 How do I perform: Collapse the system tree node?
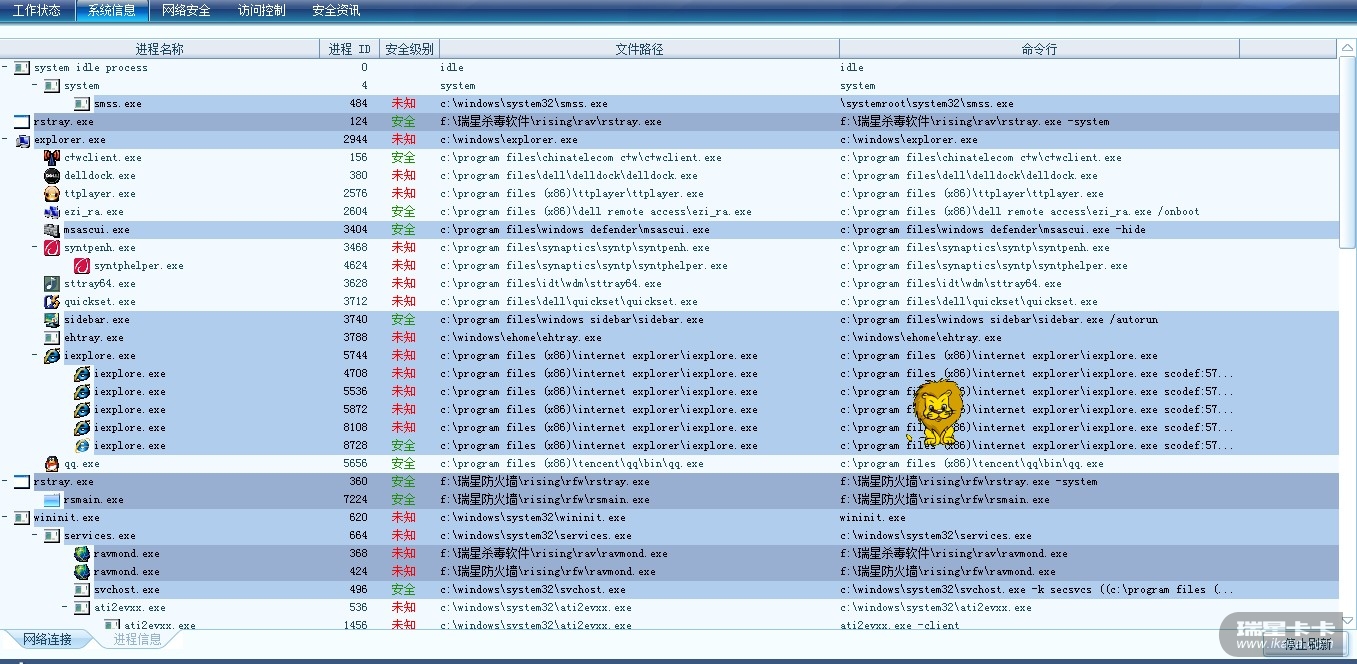point(35,86)
